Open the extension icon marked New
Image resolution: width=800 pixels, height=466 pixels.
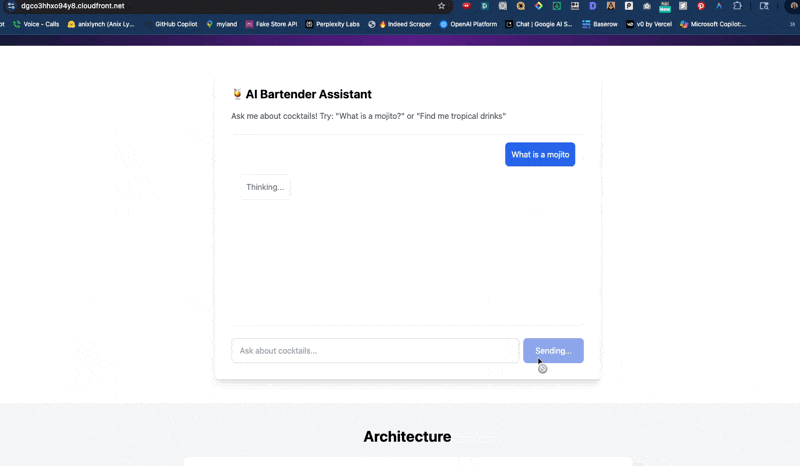[x=664, y=6]
